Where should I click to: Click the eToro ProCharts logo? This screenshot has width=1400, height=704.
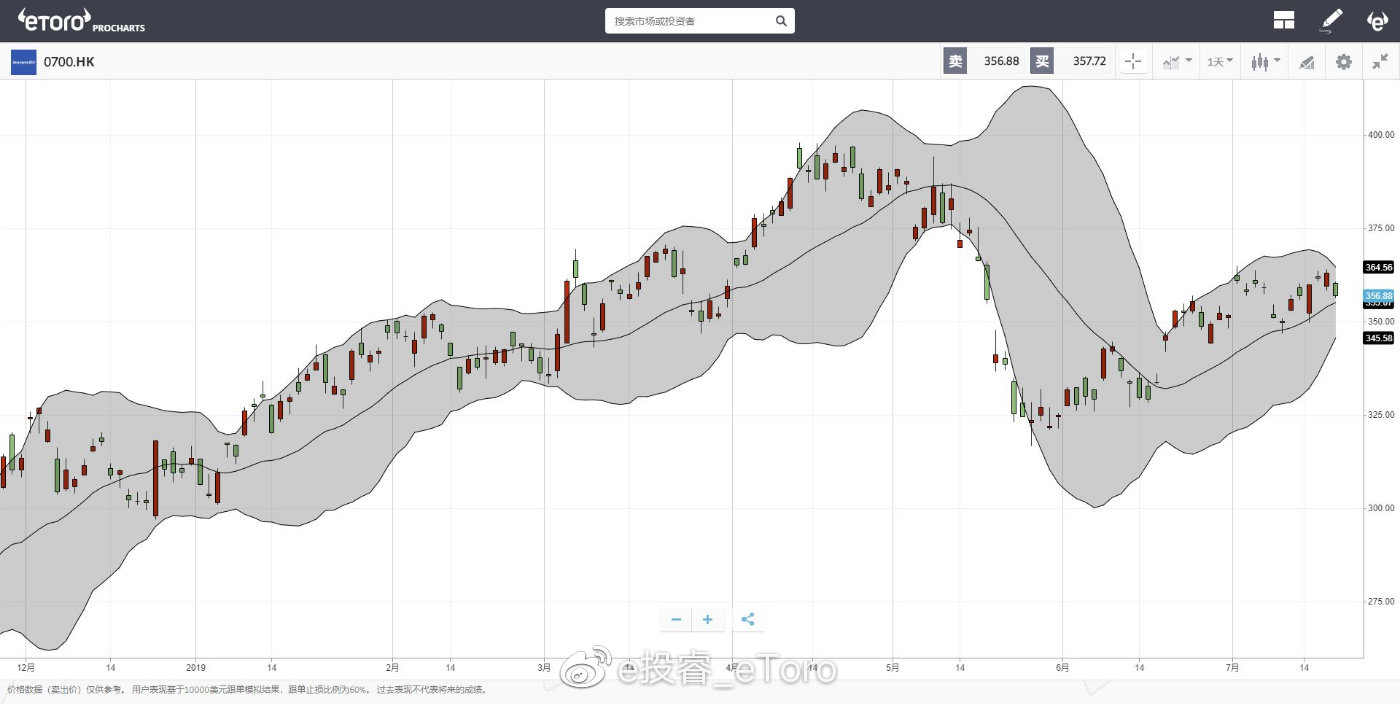click(82, 20)
